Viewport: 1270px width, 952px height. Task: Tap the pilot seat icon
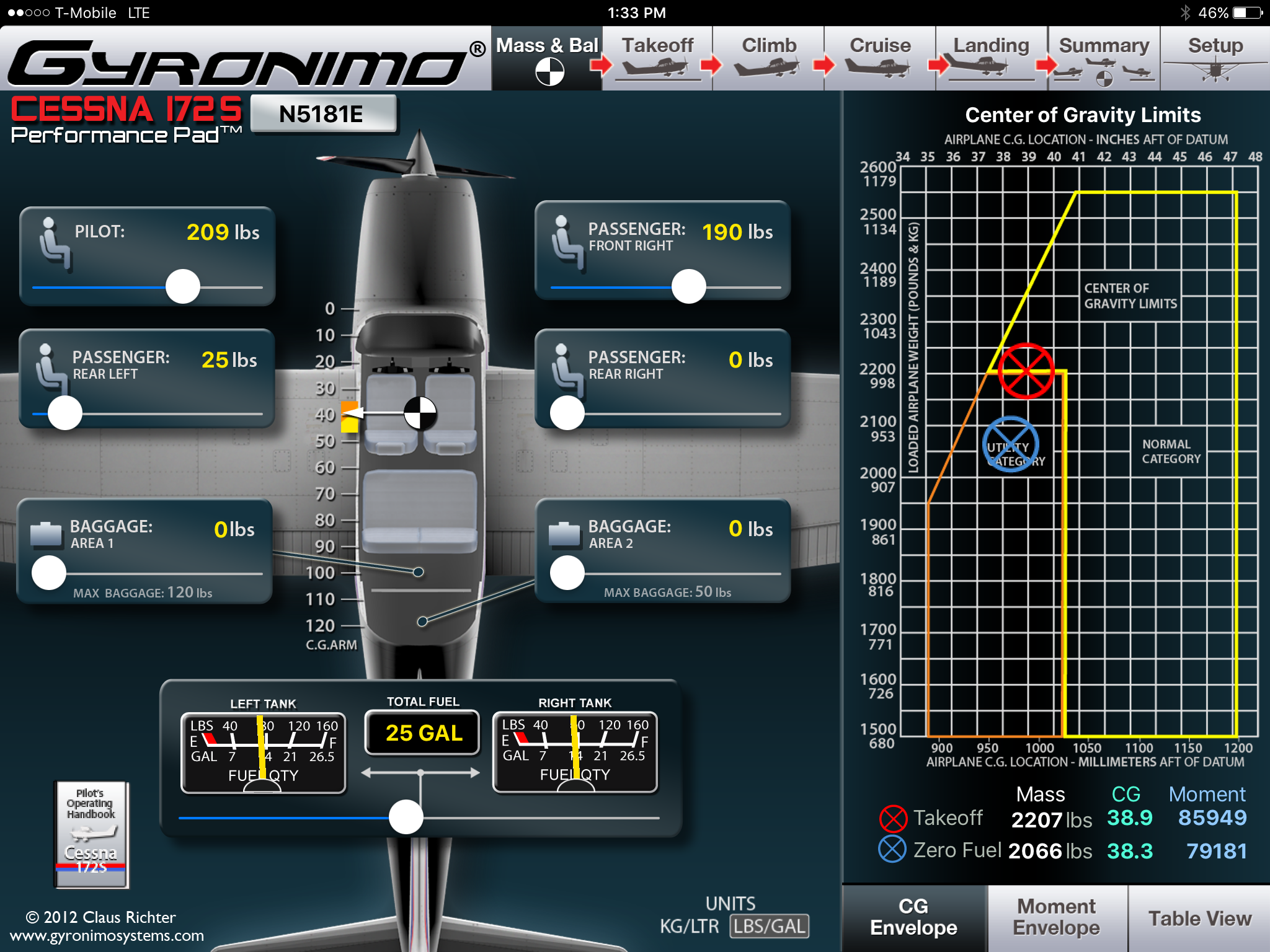(x=55, y=245)
